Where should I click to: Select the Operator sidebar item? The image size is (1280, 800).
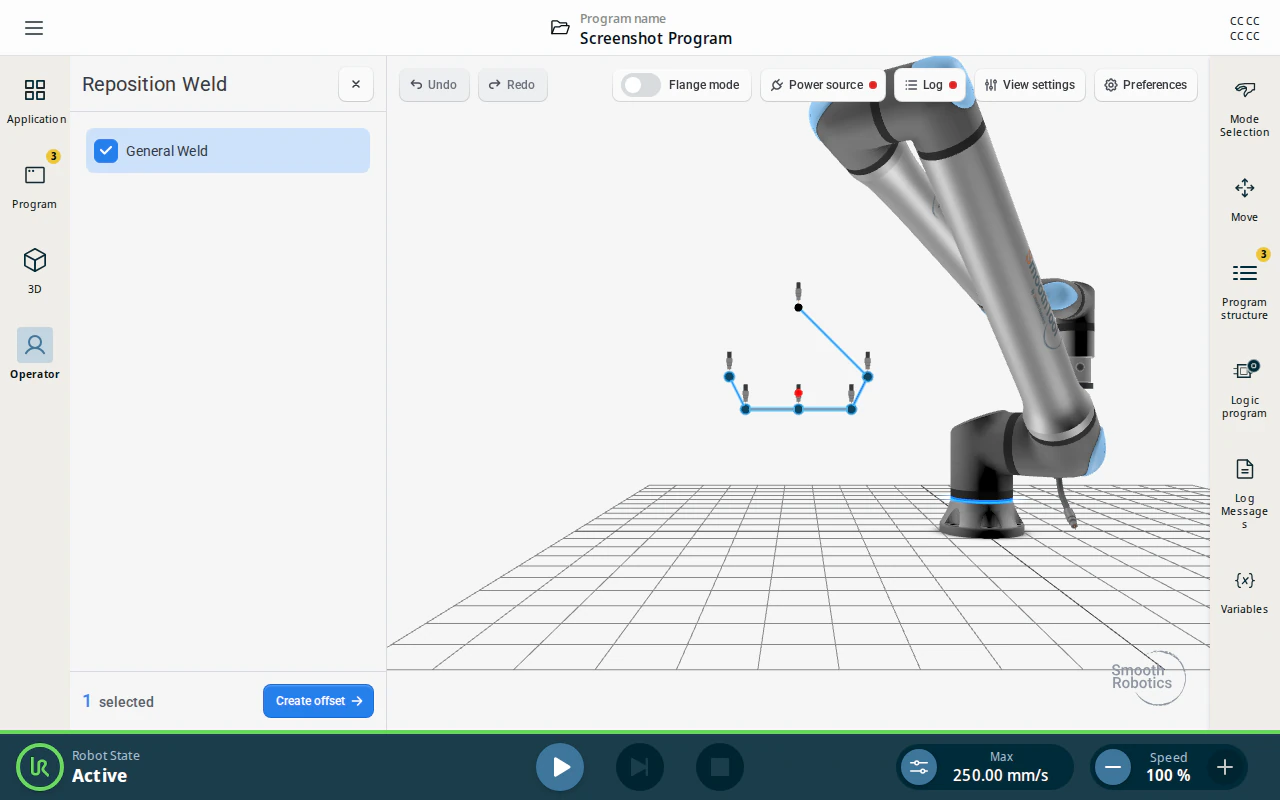tap(35, 355)
